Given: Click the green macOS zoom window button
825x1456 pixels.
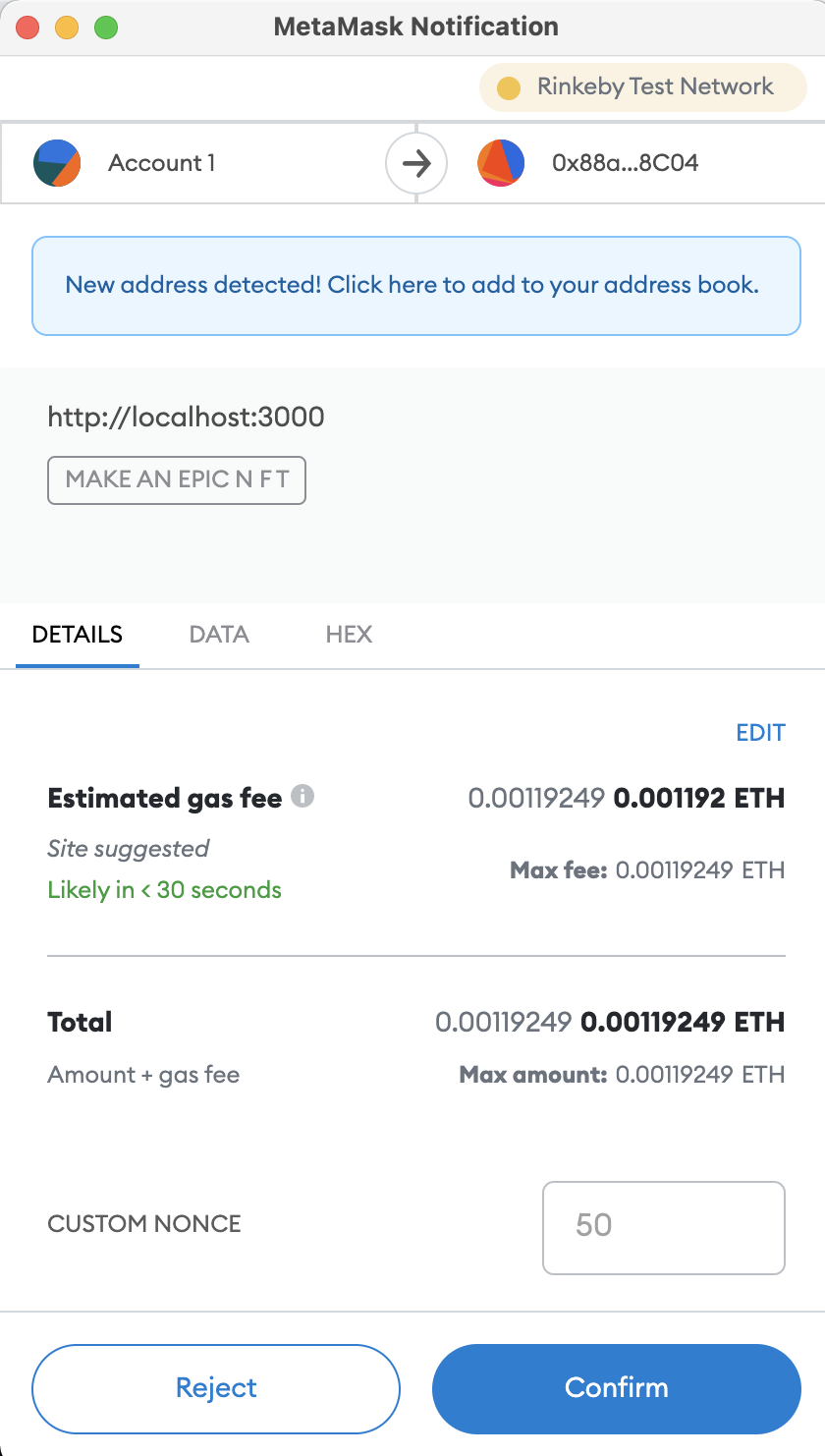Looking at the screenshot, I should [106, 28].
